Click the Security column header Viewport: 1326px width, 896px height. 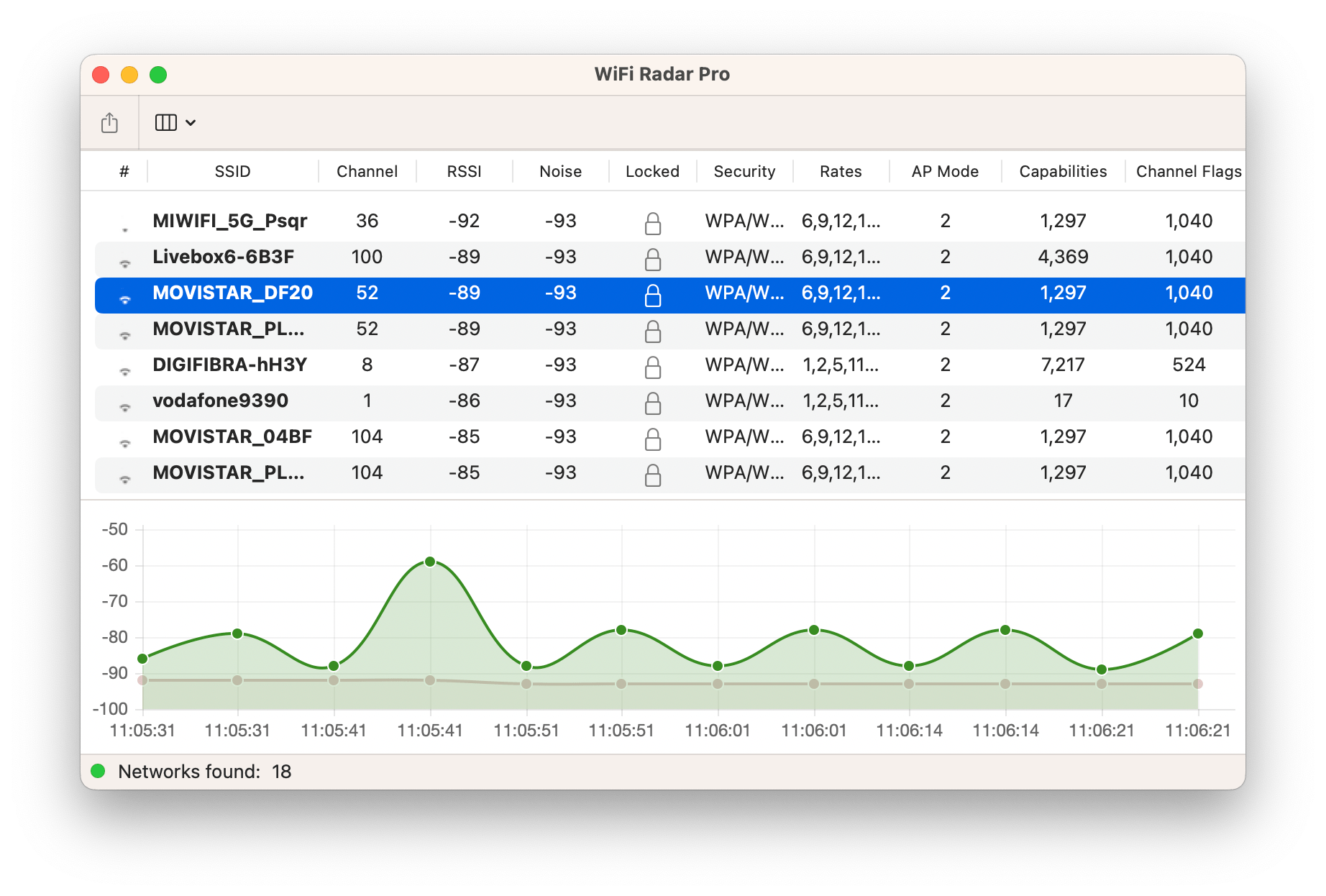coord(744,171)
